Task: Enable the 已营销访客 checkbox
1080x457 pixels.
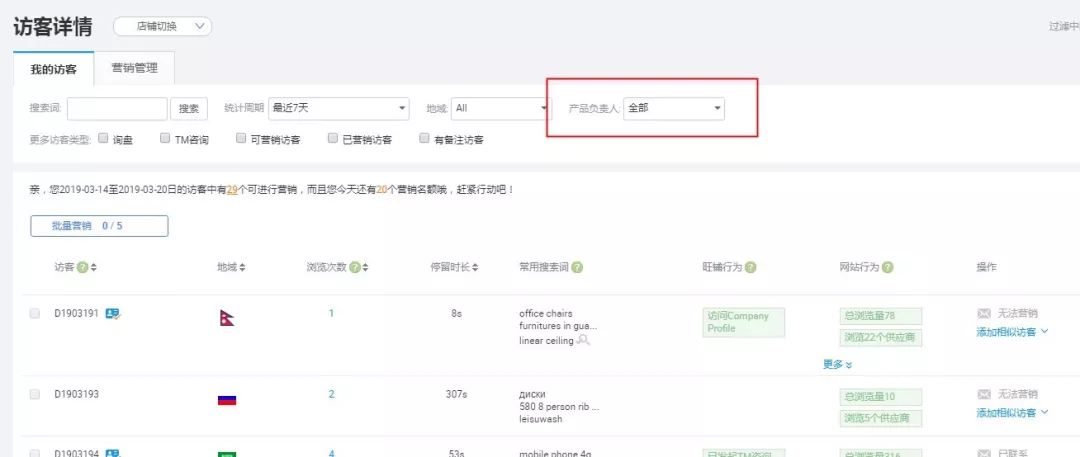Action: (333, 138)
